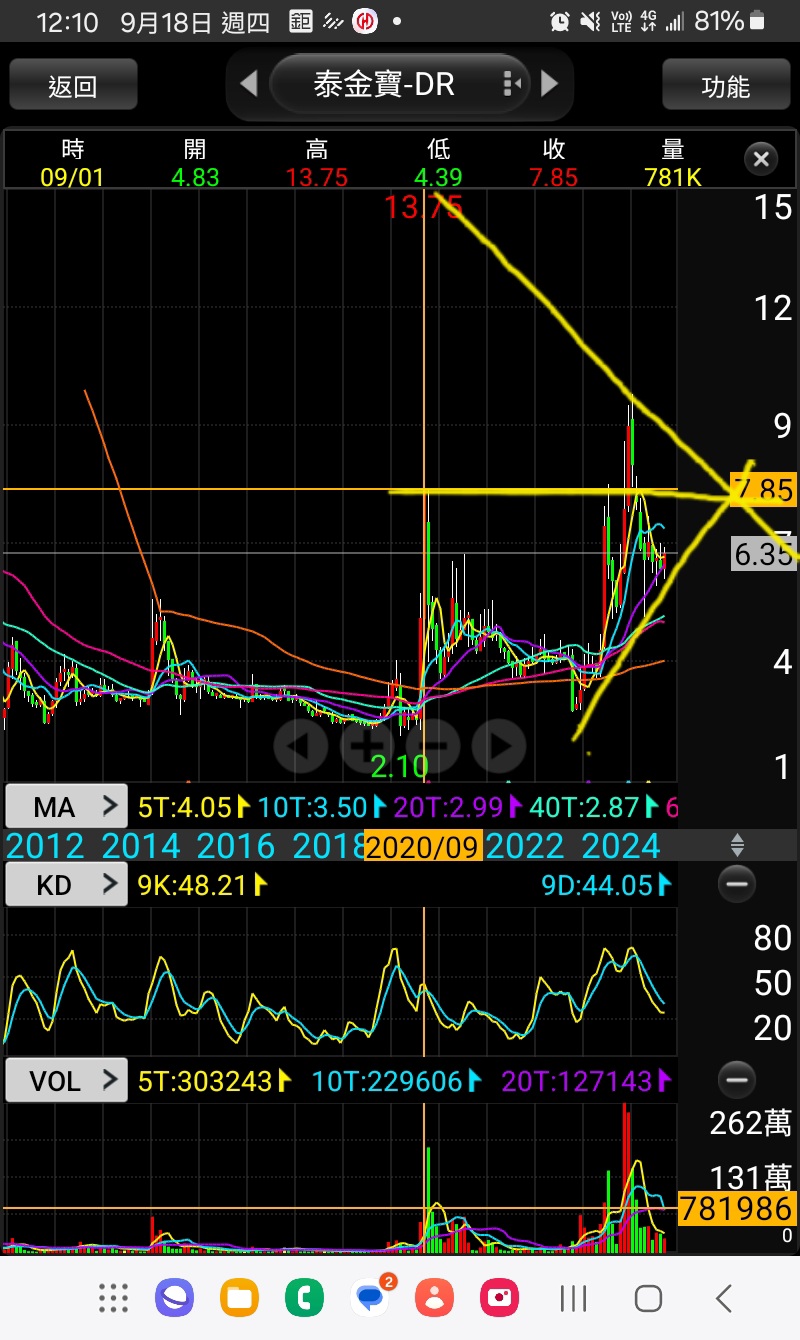Open Samsung Messages app with badge
This screenshot has width=800, height=1340.
(371, 1298)
